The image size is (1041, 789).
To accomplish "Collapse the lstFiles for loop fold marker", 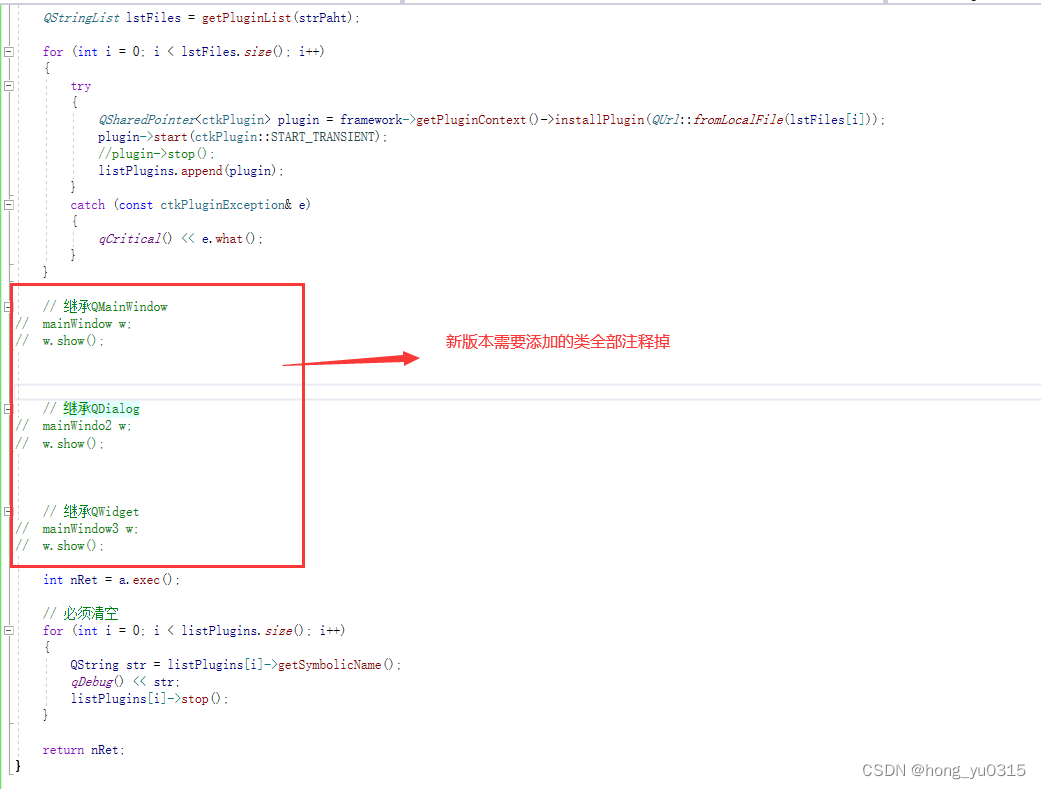I will point(9,52).
